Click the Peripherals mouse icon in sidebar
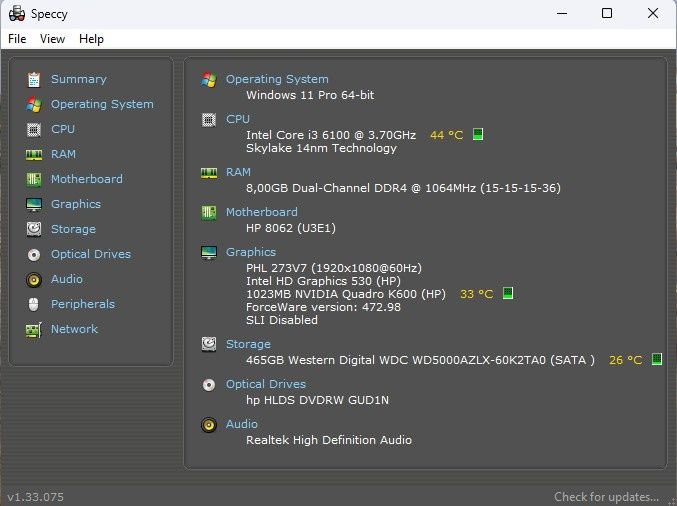 [x=34, y=304]
